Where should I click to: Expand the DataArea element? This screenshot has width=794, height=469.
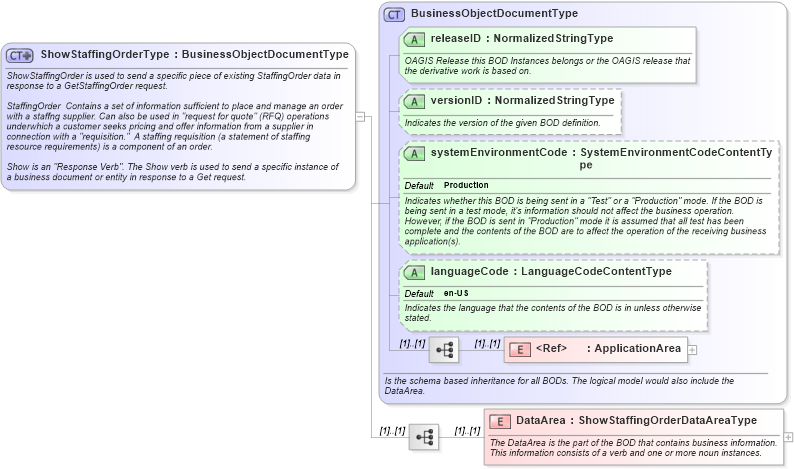788,437
